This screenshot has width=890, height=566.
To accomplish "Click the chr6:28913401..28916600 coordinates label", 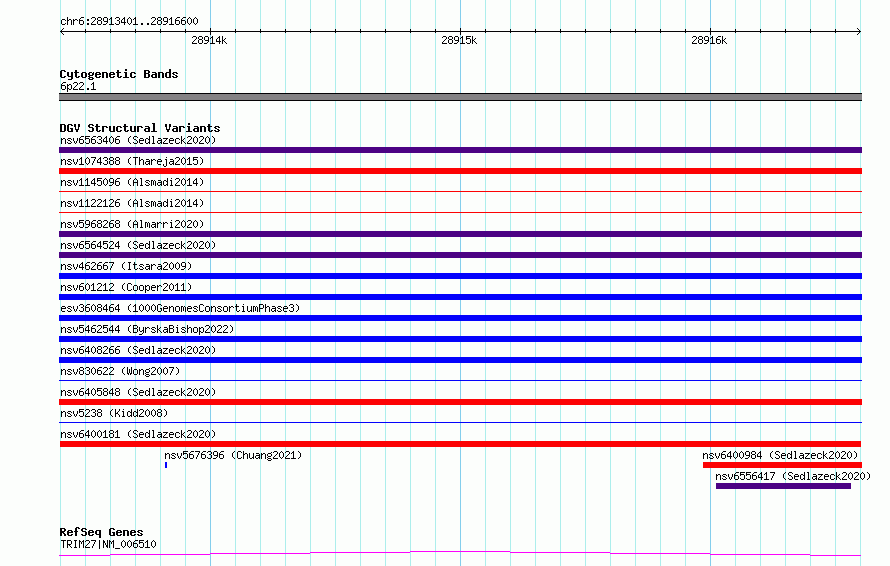I will pos(129,21).
